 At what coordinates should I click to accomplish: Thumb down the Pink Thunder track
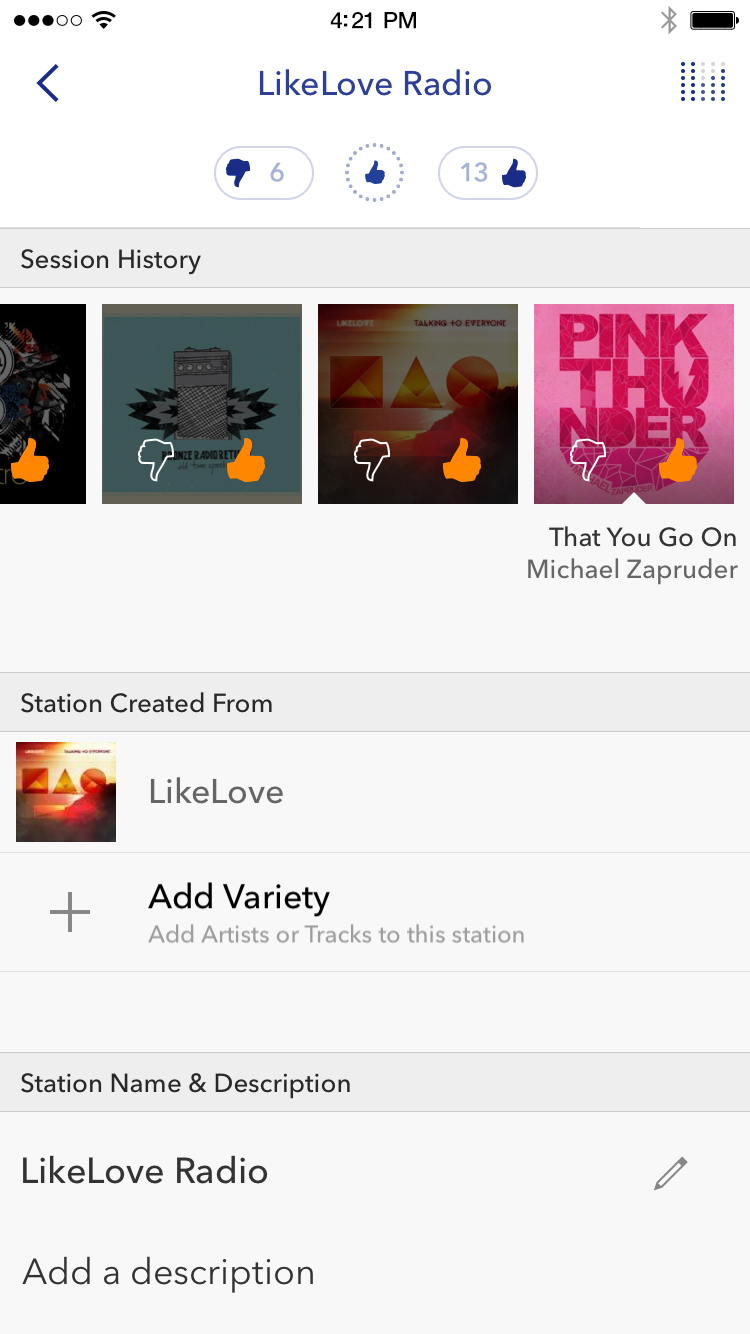point(587,460)
